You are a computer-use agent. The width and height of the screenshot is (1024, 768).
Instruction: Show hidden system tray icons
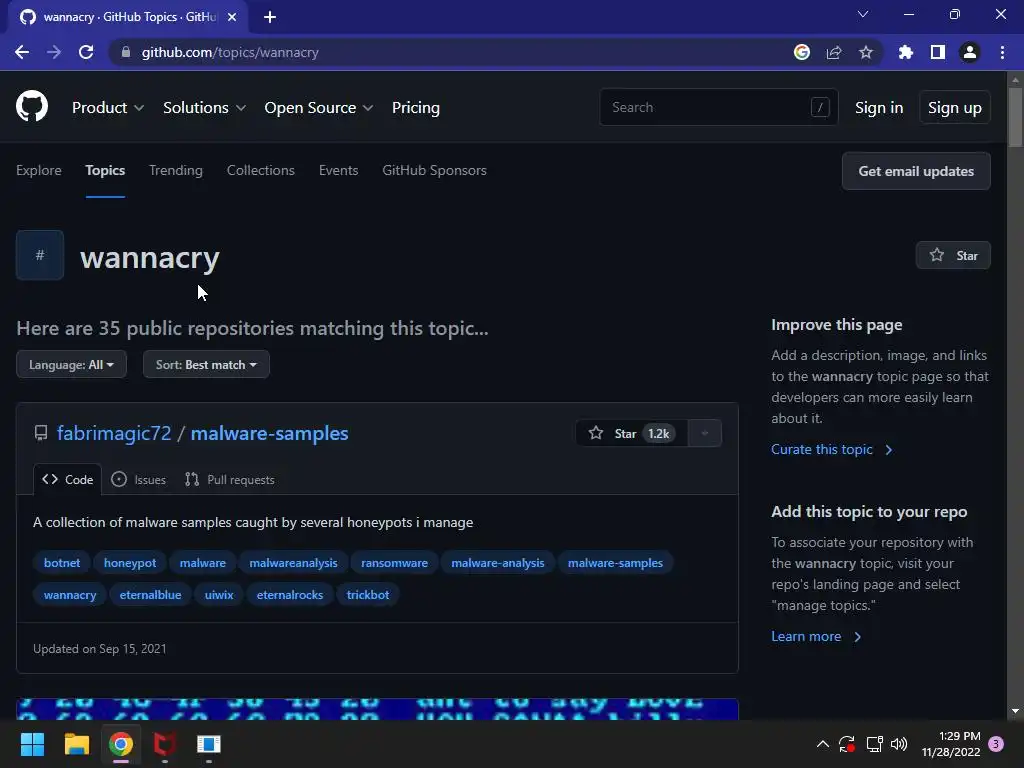click(x=823, y=744)
